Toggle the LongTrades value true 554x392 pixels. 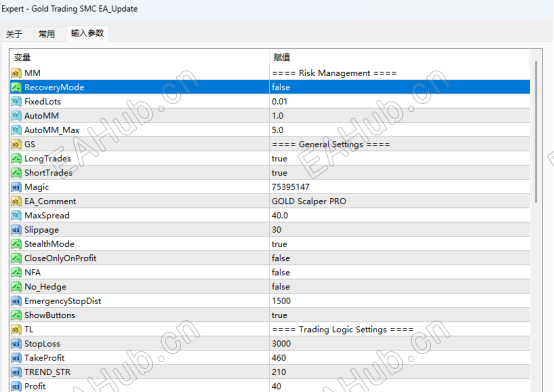pyautogui.click(x=400, y=159)
